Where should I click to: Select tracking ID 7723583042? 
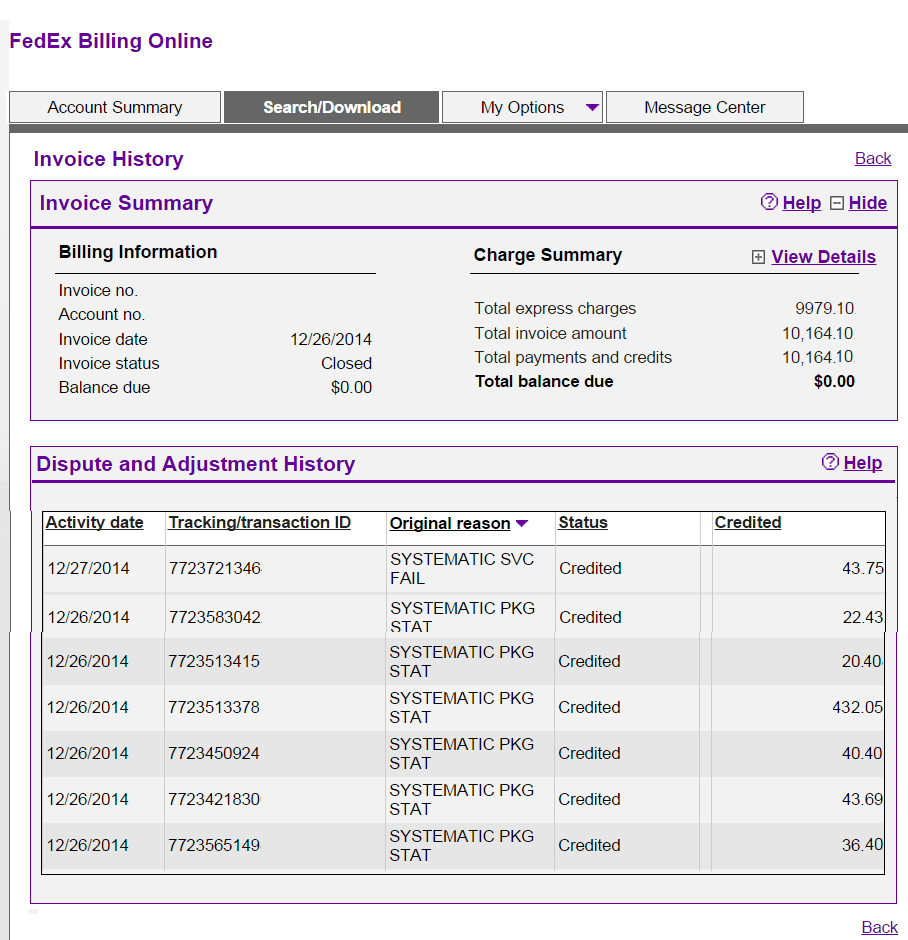point(215,617)
